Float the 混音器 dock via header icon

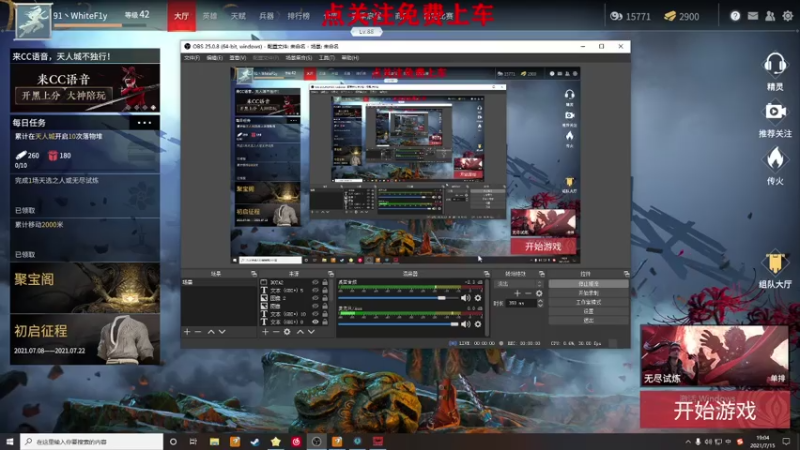coord(486,274)
